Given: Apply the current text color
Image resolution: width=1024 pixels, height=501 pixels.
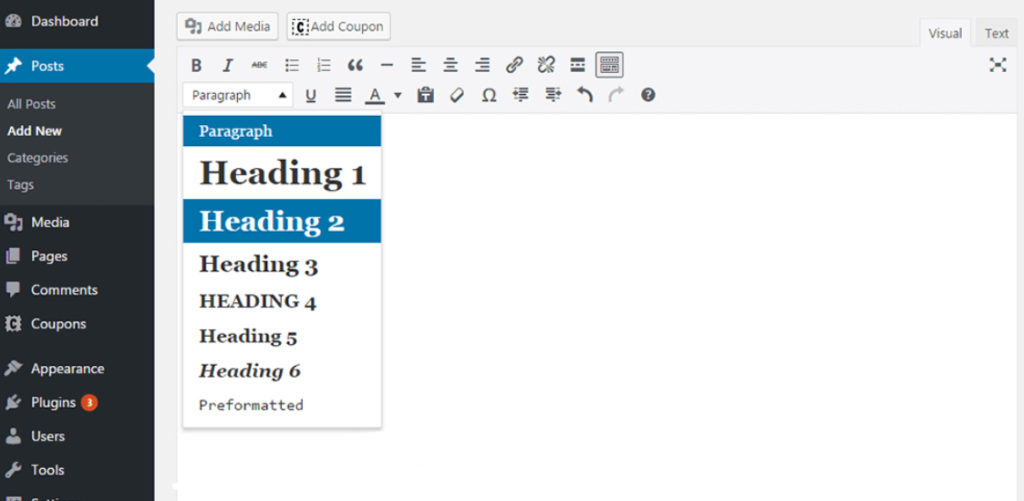Looking at the screenshot, I should pyautogui.click(x=374, y=95).
